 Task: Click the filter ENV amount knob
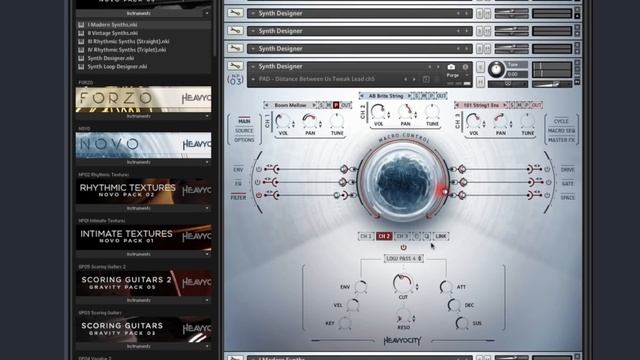(360, 287)
